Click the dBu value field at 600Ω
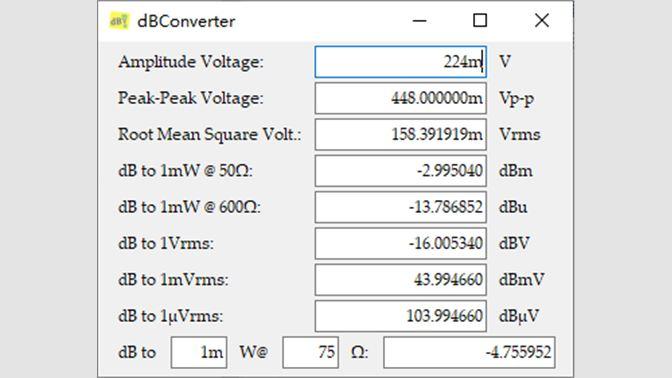 pyautogui.click(x=401, y=207)
